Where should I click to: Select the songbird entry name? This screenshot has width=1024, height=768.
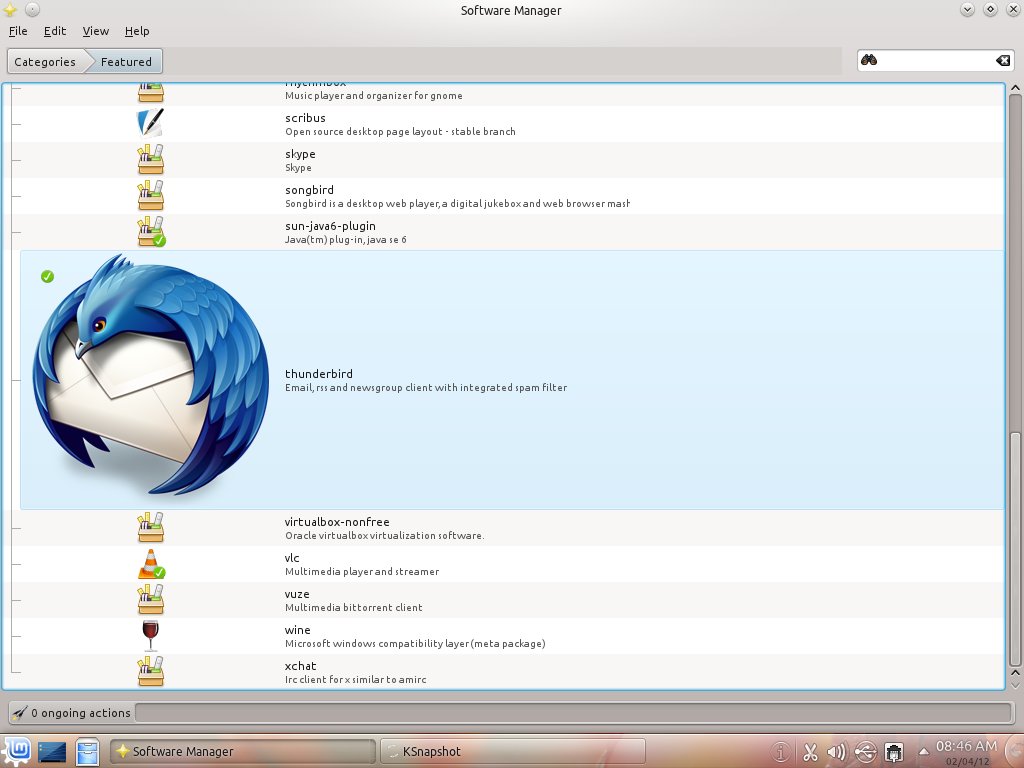coord(309,190)
